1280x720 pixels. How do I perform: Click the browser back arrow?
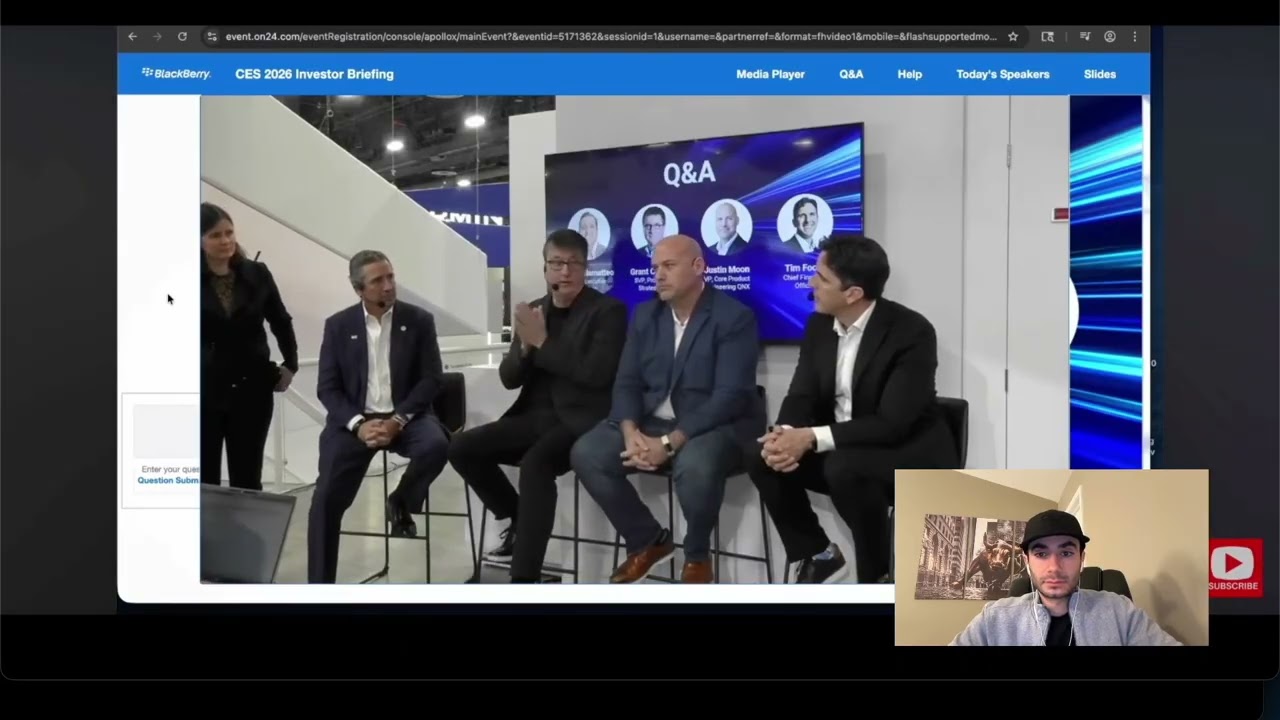coord(132,36)
